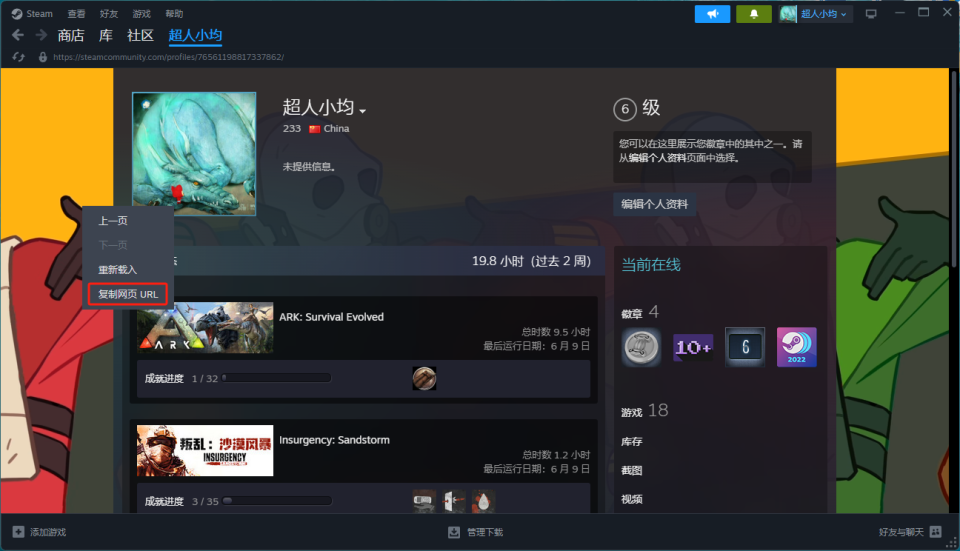Image resolution: width=960 pixels, height=551 pixels.
Task: Open the 好友 menu
Action: [109, 13]
